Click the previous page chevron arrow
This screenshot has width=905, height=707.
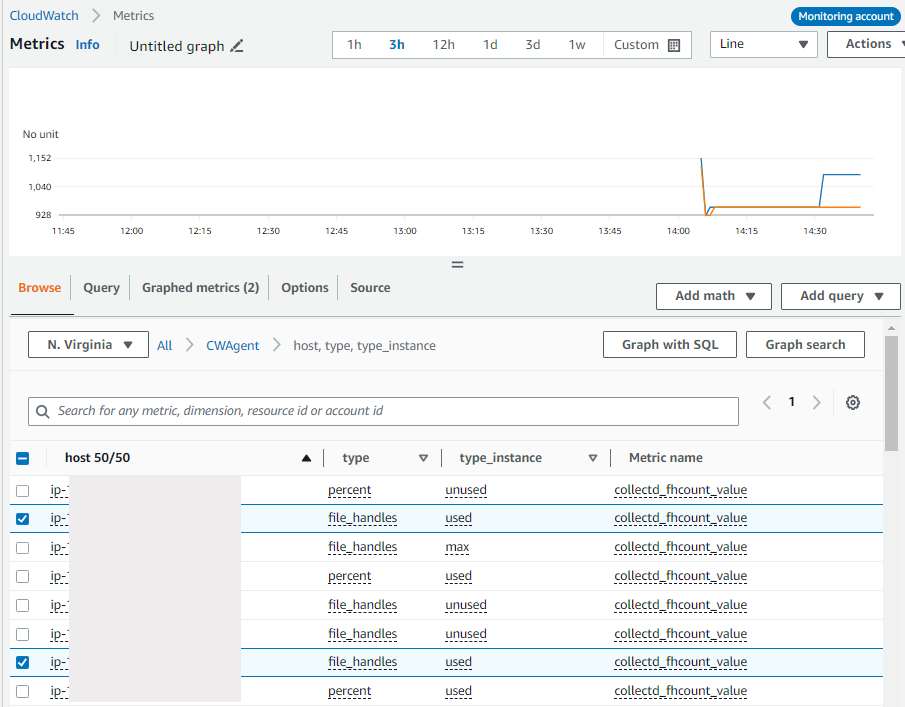pos(768,401)
